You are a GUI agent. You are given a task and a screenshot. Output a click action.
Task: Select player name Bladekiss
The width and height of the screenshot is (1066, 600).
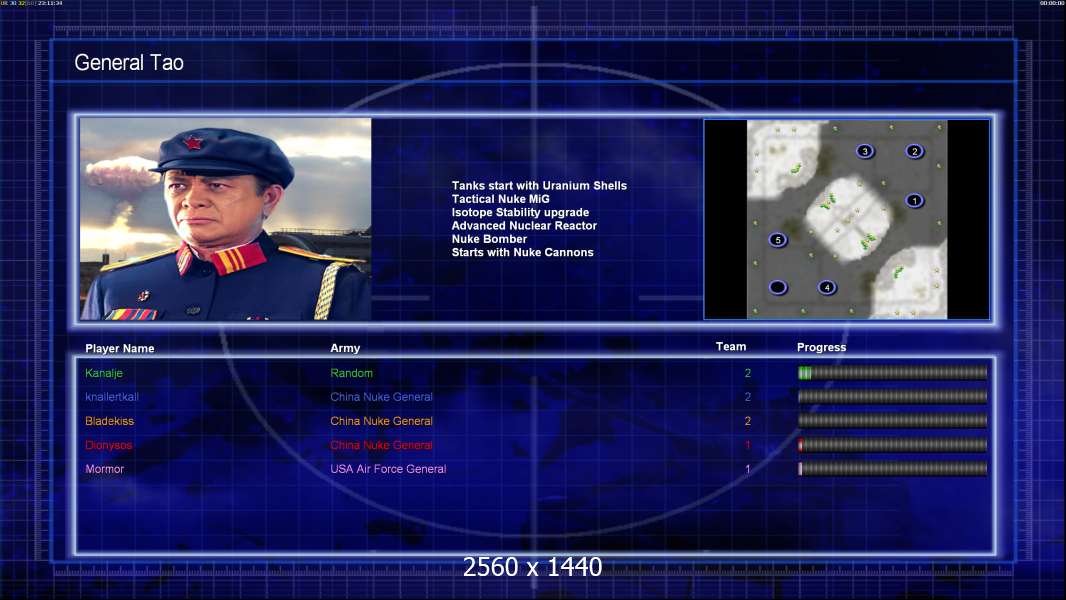click(109, 421)
